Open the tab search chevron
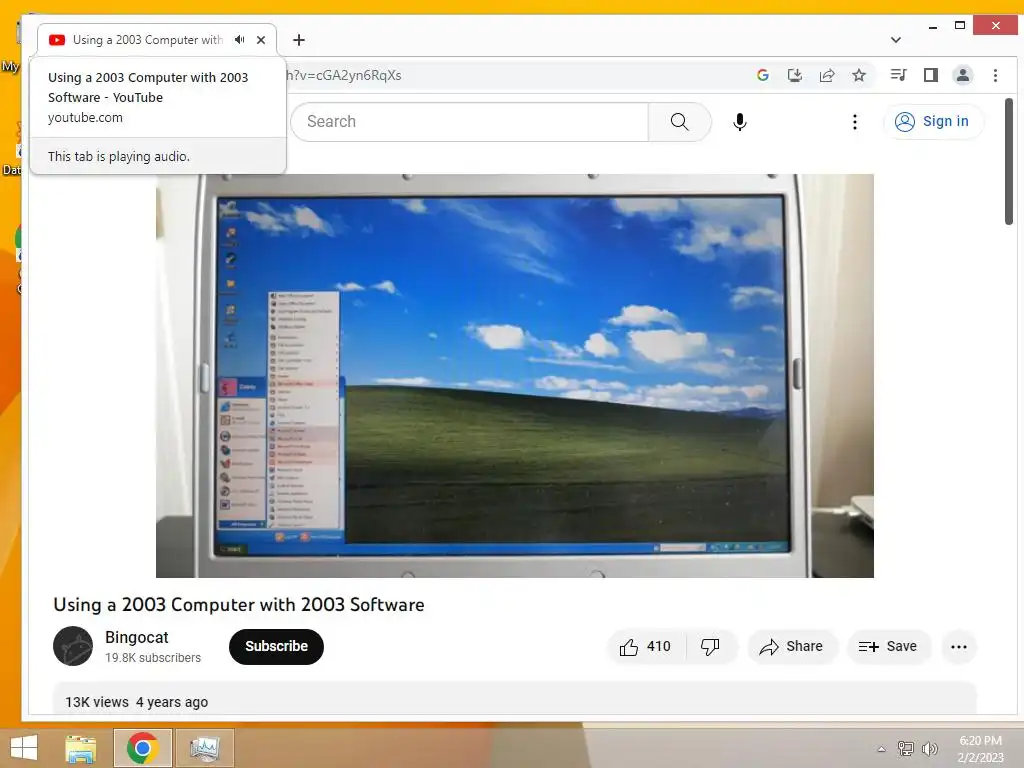Image resolution: width=1024 pixels, height=768 pixels. pos(896,40)
